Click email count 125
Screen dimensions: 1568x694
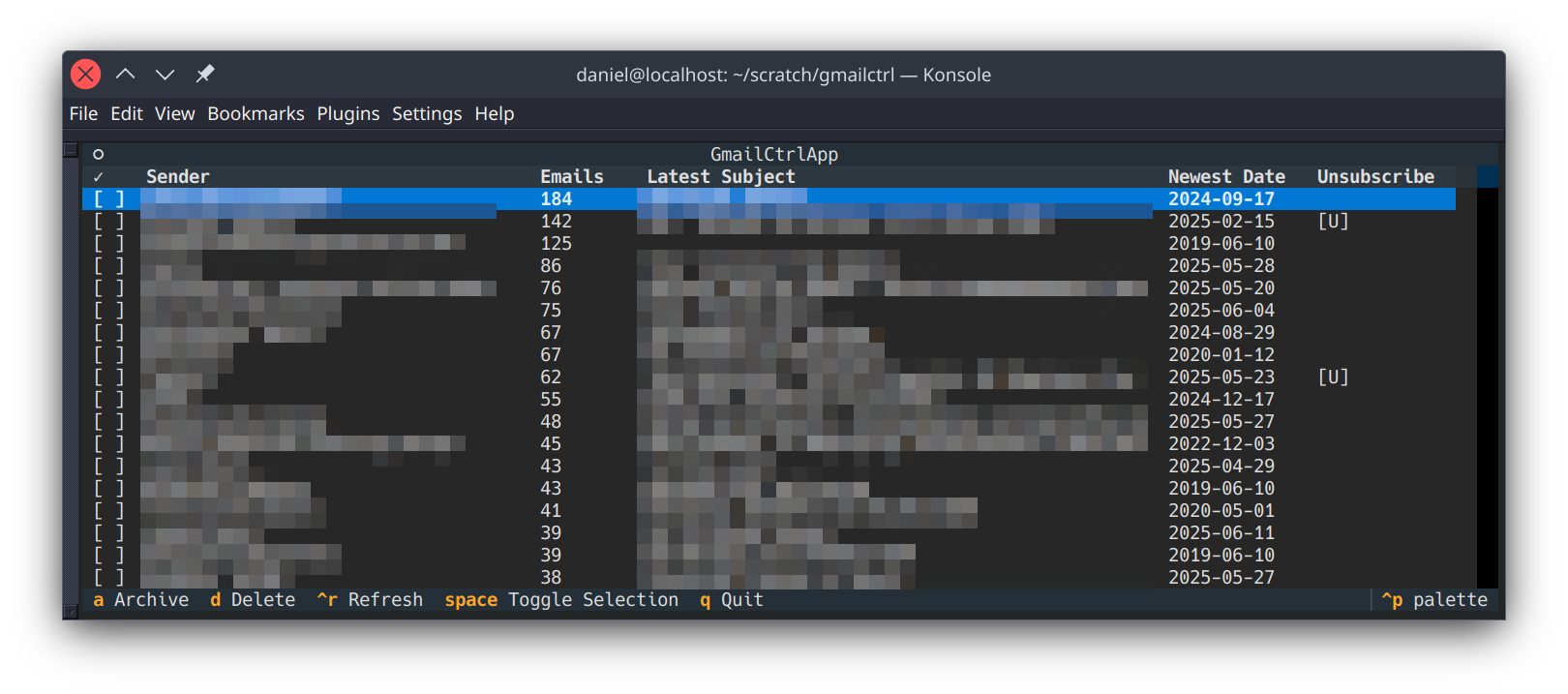[557, 244]
